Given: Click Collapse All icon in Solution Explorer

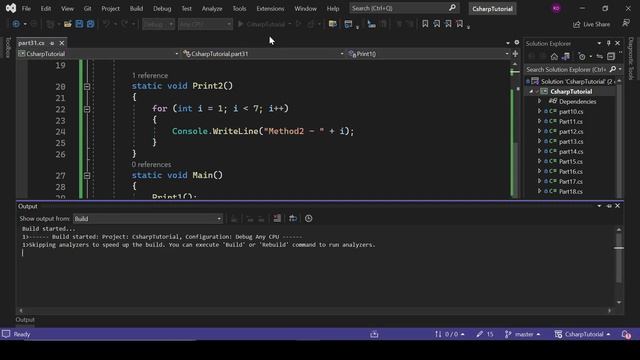Looking at the screenshot, I should click(x=611, y=56).
